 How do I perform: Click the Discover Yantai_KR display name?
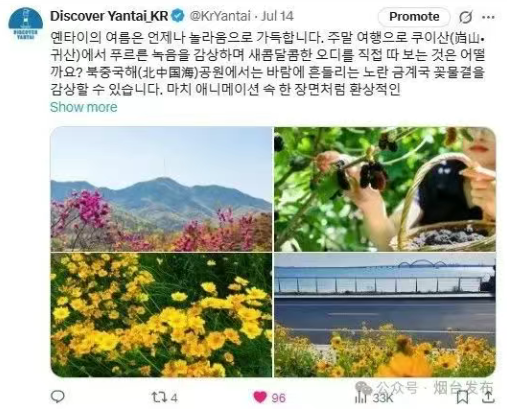109,16
